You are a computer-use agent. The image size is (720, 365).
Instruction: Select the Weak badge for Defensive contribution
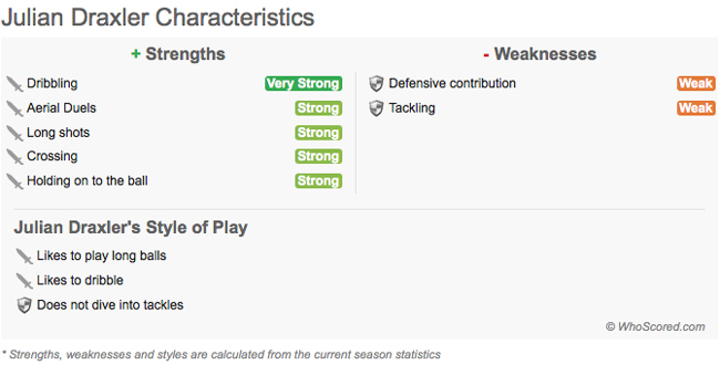[x=696, y=84]
